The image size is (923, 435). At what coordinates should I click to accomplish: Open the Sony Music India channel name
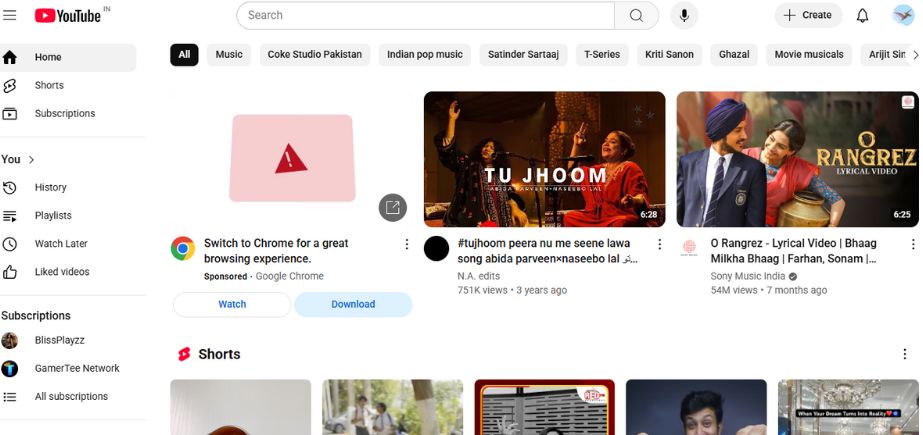coord(748,276)
